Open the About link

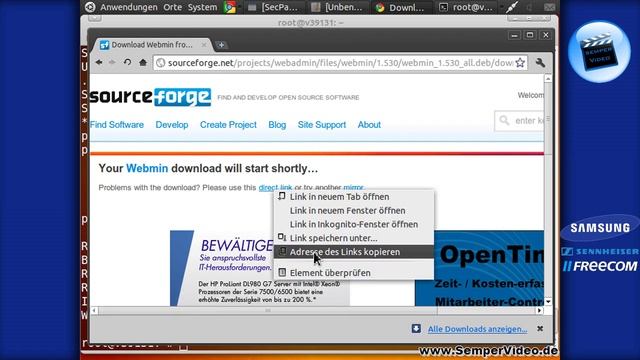(369, 125)
